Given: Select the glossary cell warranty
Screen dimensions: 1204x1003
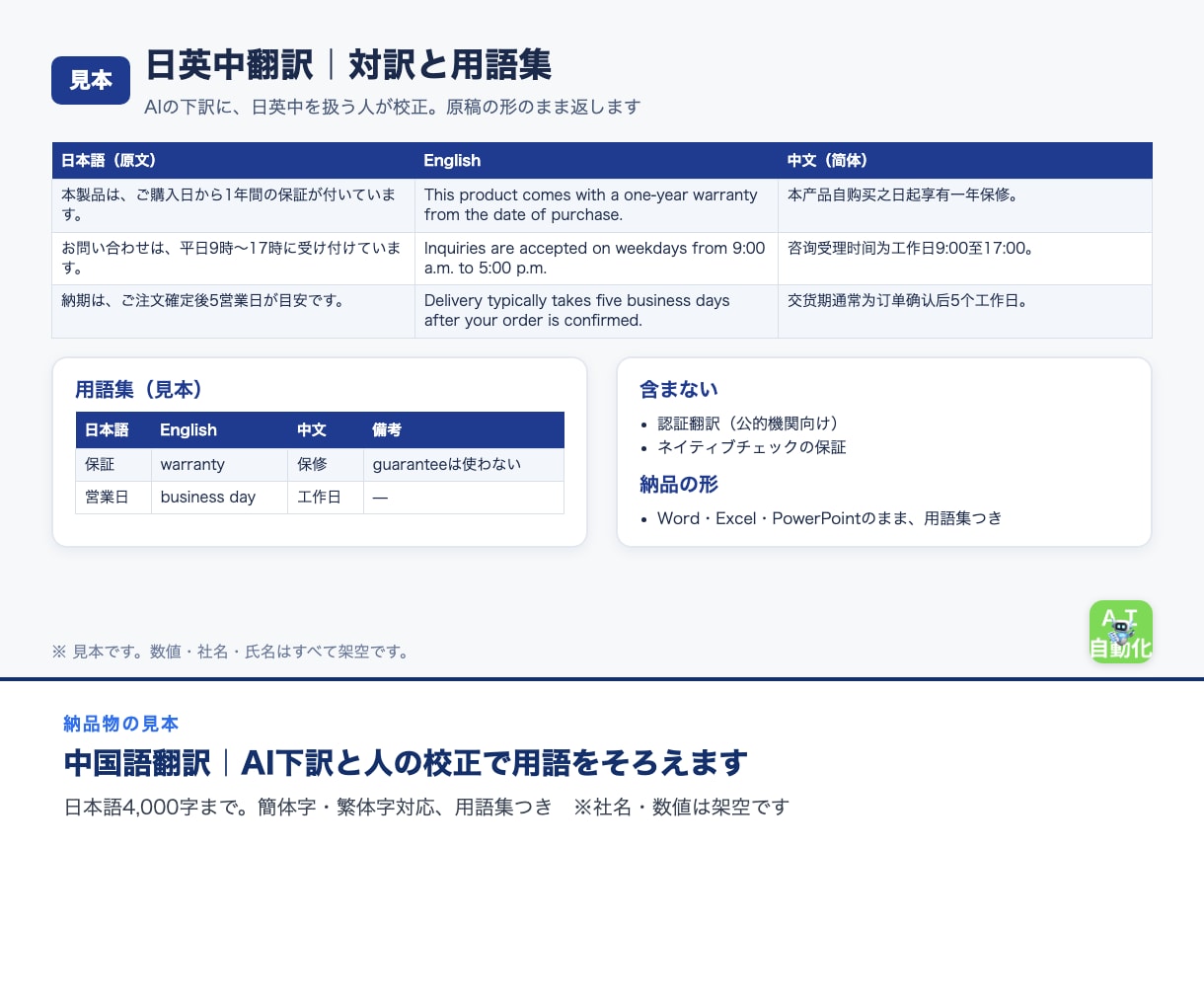Looking at the screenshot, I should [219, 465].
